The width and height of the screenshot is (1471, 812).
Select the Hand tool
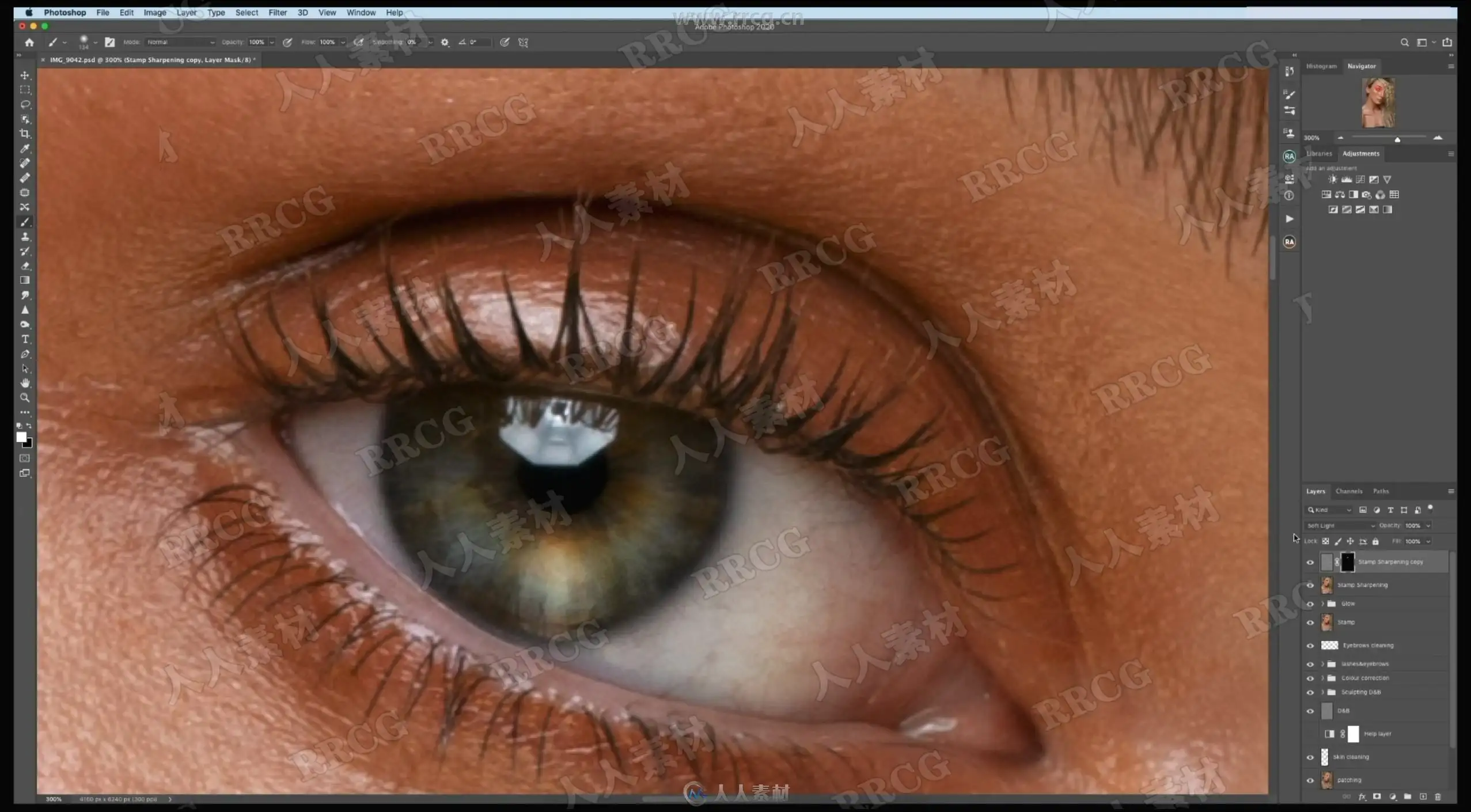(x=25, y=383)
